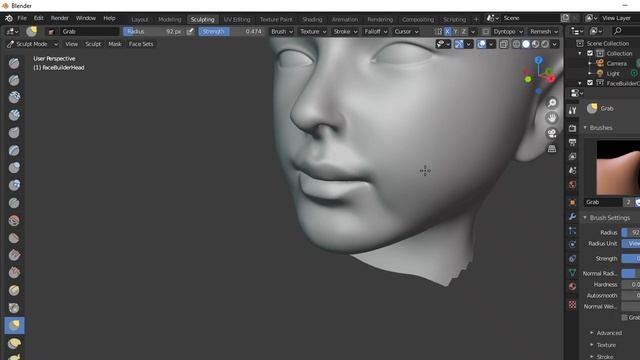Screen dimensions: 640x360
Task: Open the World properties tab icon
Action: point(572,184)
